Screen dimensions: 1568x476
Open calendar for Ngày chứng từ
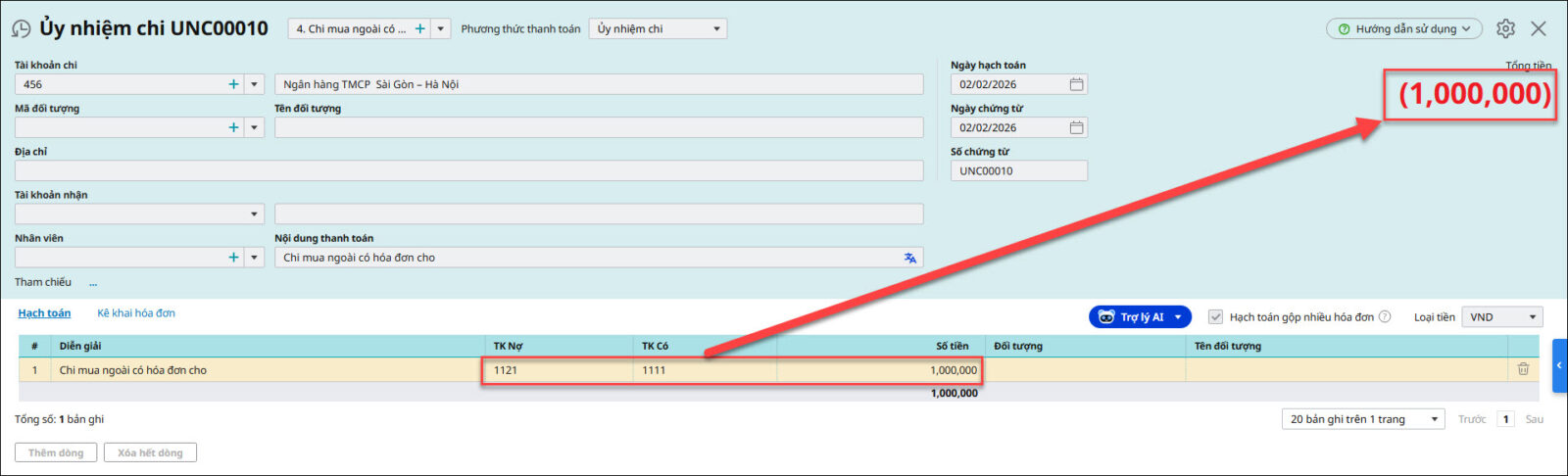click(x=1076, y=127)
